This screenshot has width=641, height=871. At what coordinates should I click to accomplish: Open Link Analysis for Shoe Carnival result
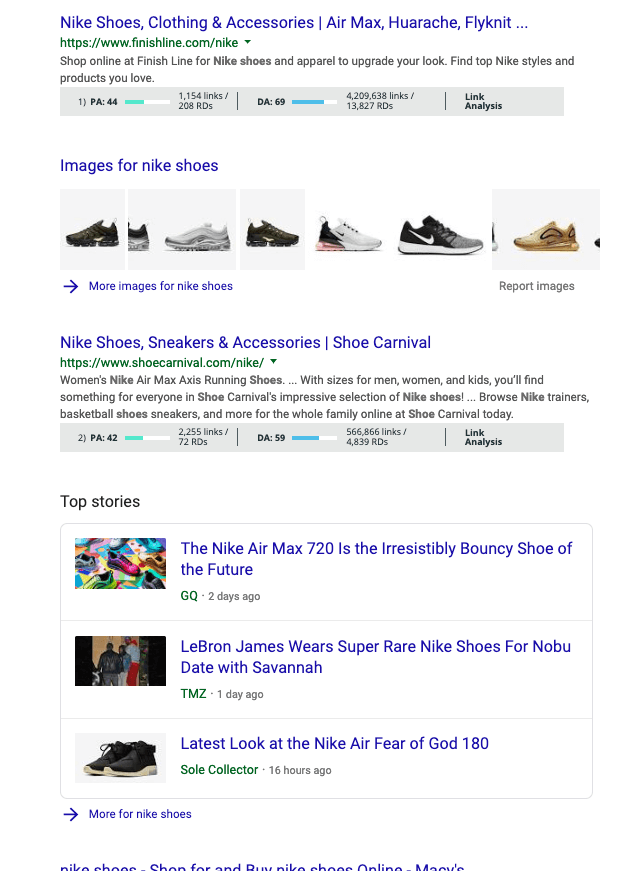483,437
